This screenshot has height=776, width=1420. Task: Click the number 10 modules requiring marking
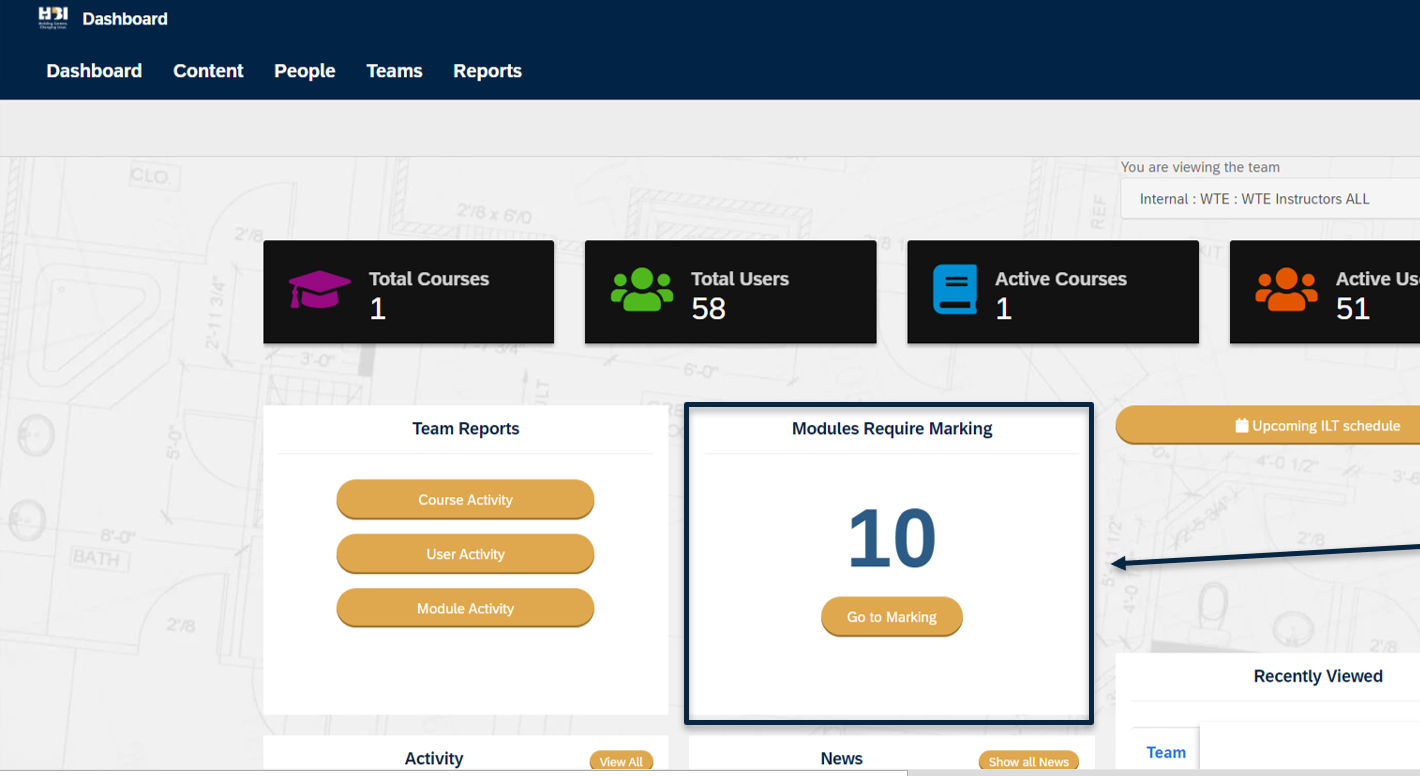click(891, 540)
